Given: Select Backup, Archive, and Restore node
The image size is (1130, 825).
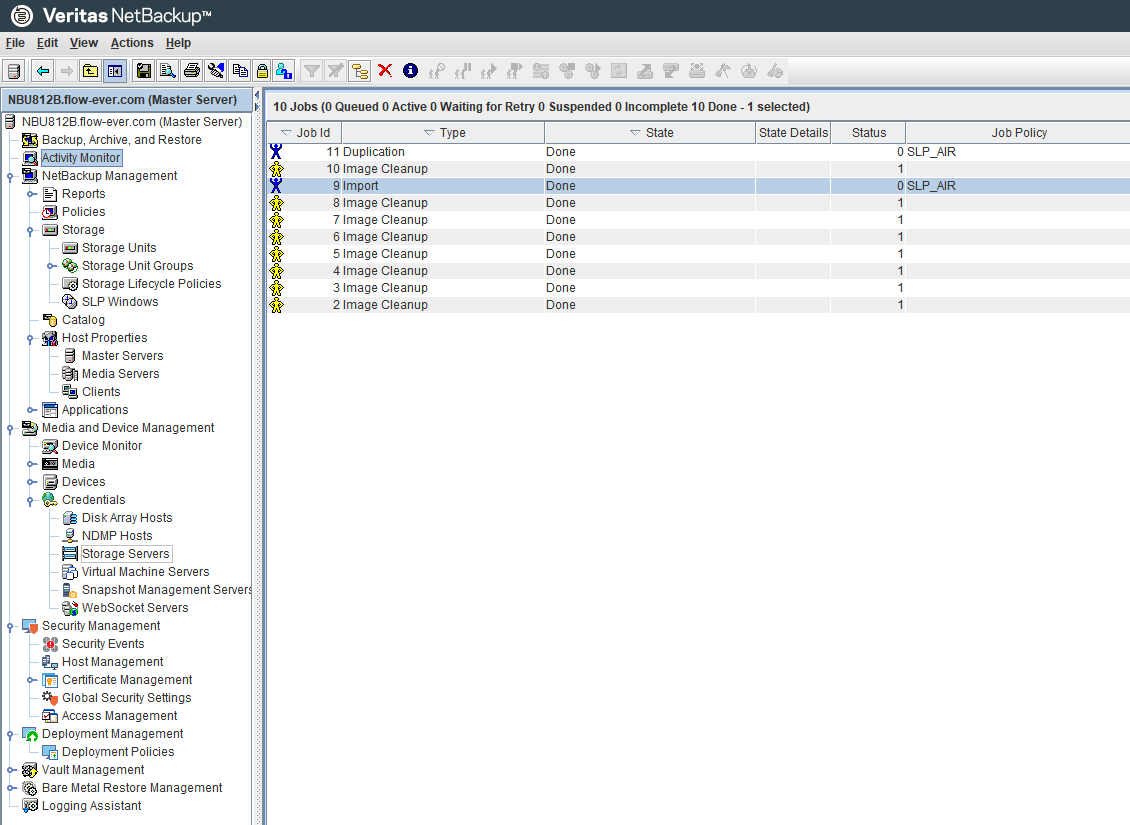Looking at the screenshot, I should (122, 140).
